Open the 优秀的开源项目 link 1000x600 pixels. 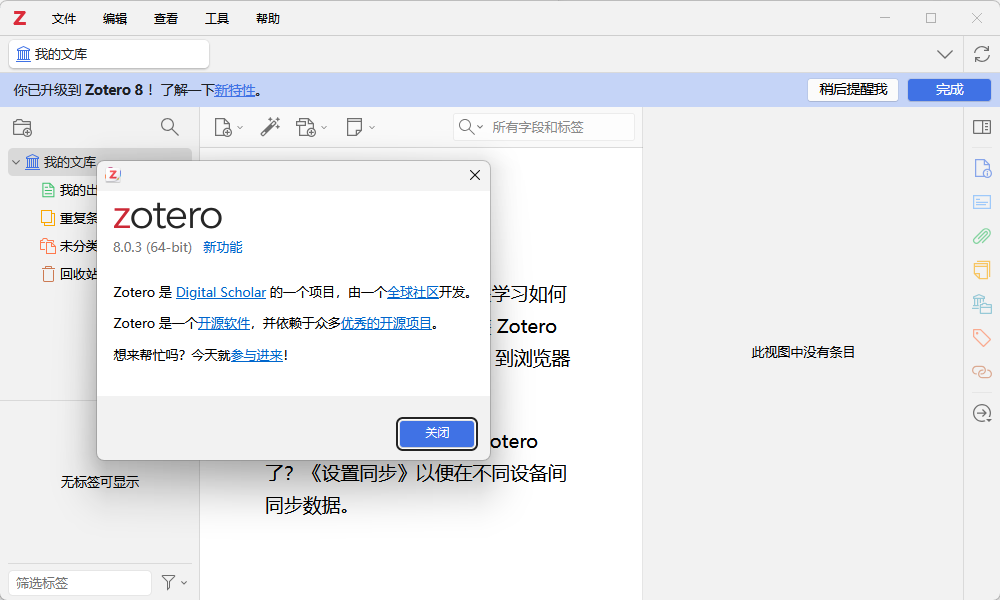pyautogui.click(x=386, y=323)
